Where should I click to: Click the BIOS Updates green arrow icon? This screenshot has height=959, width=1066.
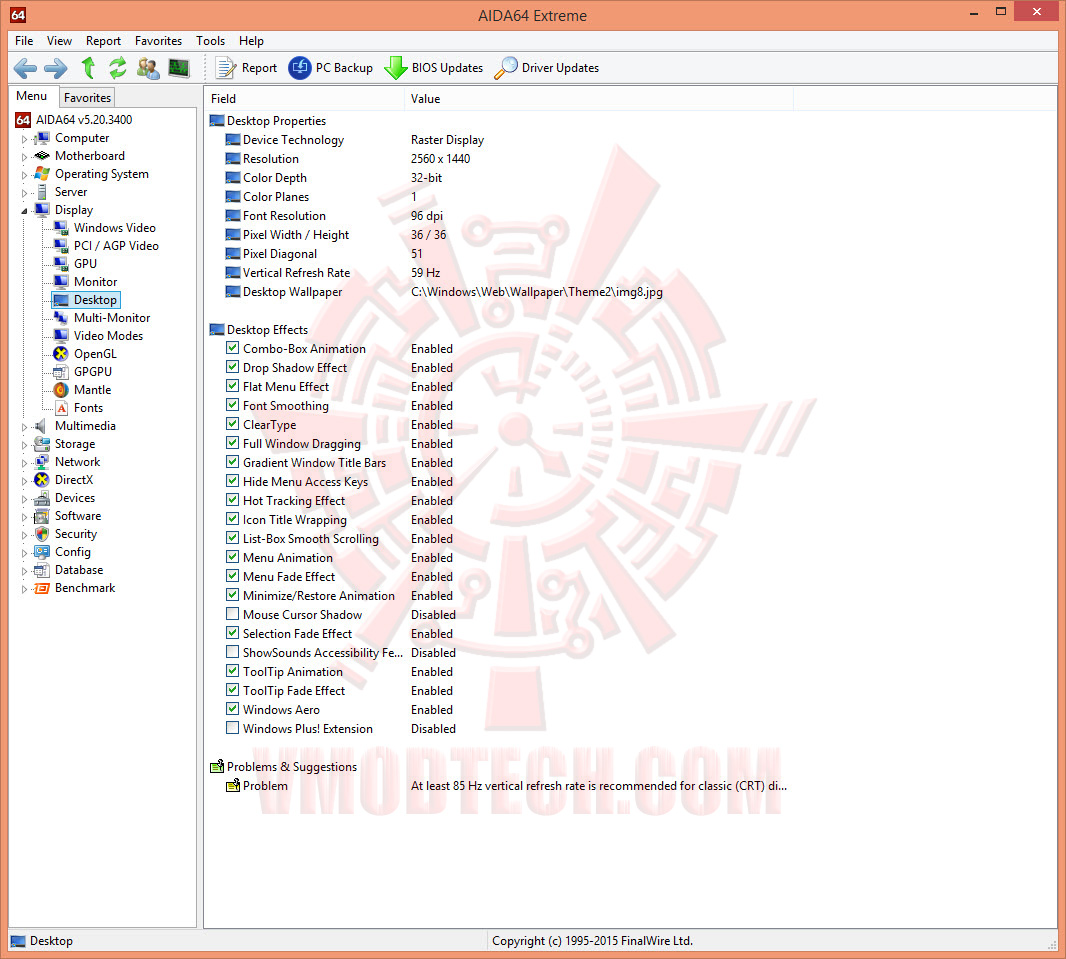[x=396, y=68]
